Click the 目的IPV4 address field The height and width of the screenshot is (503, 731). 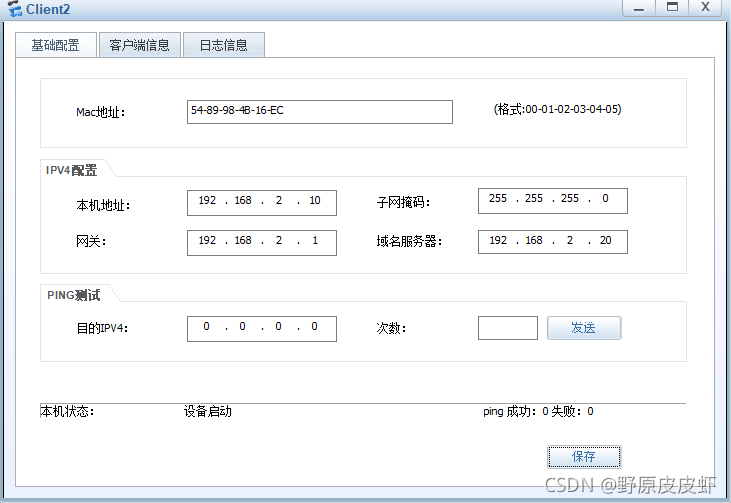(x=262, y=329)
